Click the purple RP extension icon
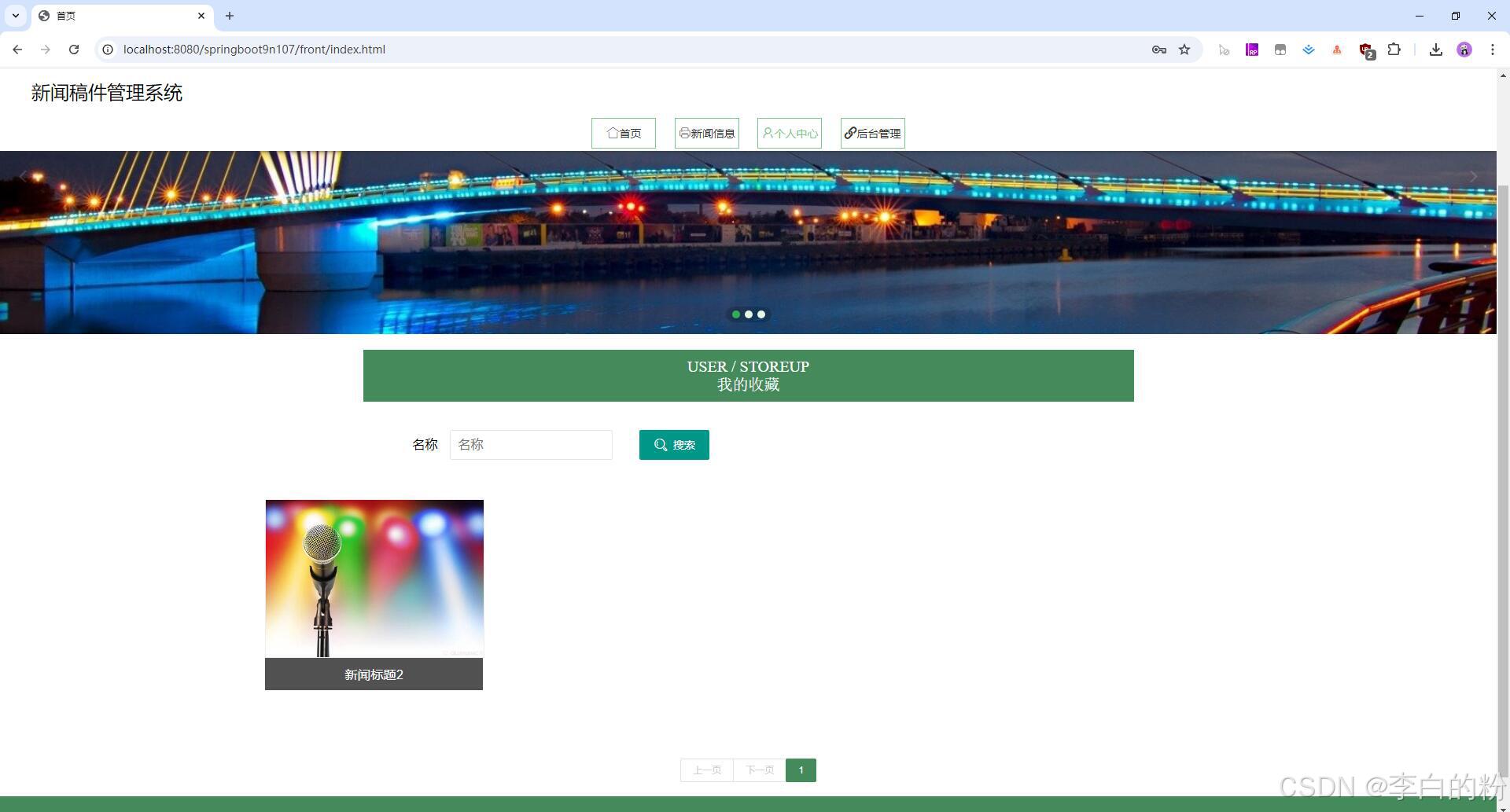Screen dimensions: 1510x812 (1252, 50)
